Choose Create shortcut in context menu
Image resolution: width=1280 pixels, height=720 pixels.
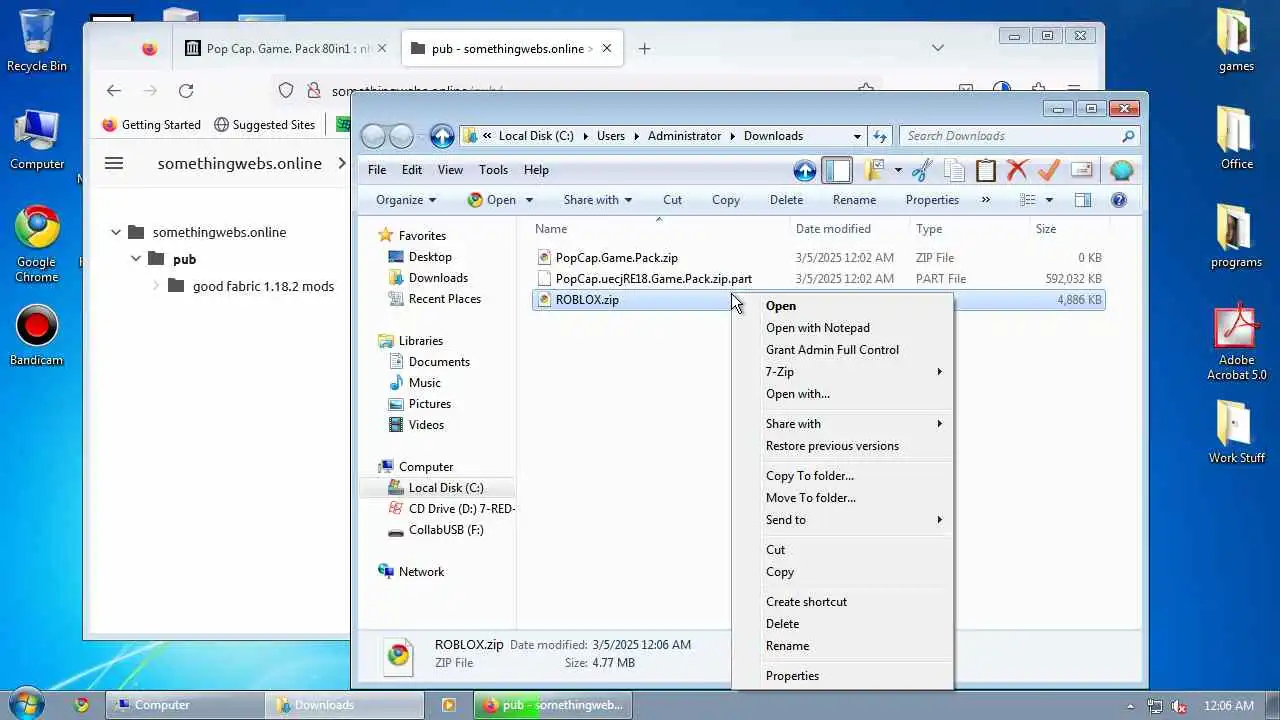click(806, 602)
